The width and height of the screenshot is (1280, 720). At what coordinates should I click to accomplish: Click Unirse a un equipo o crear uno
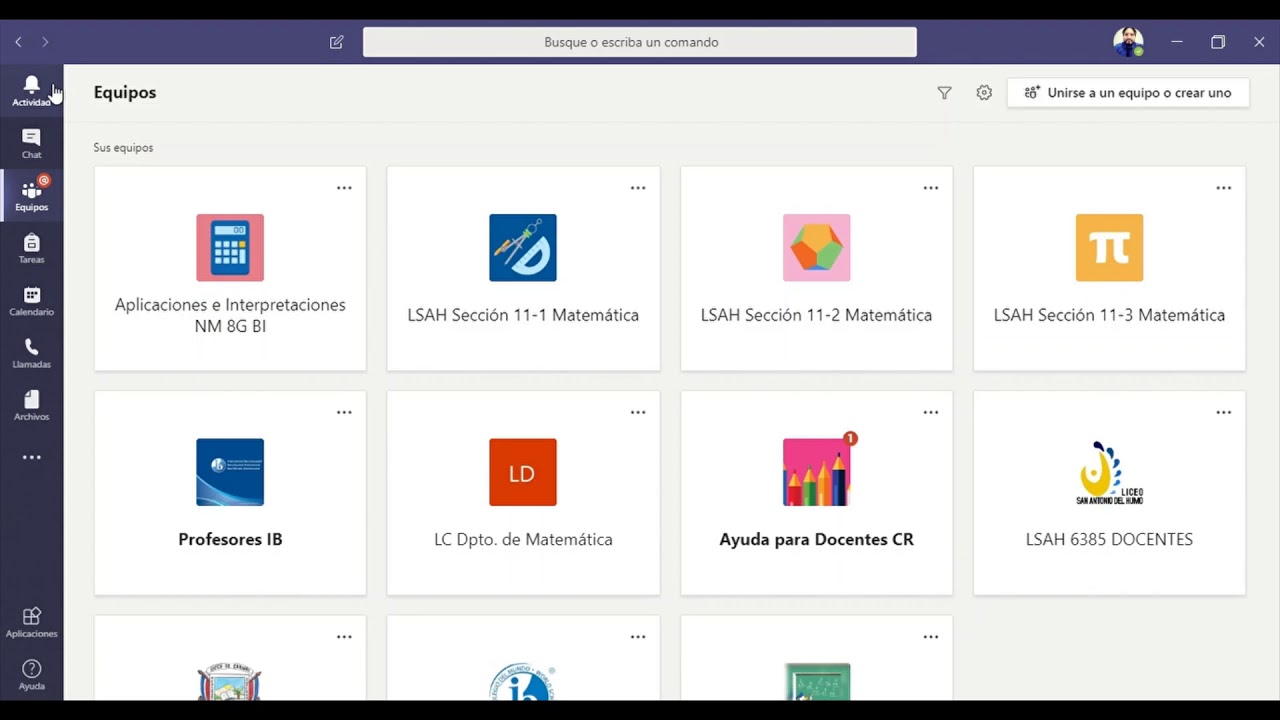tap(1128, 93)
